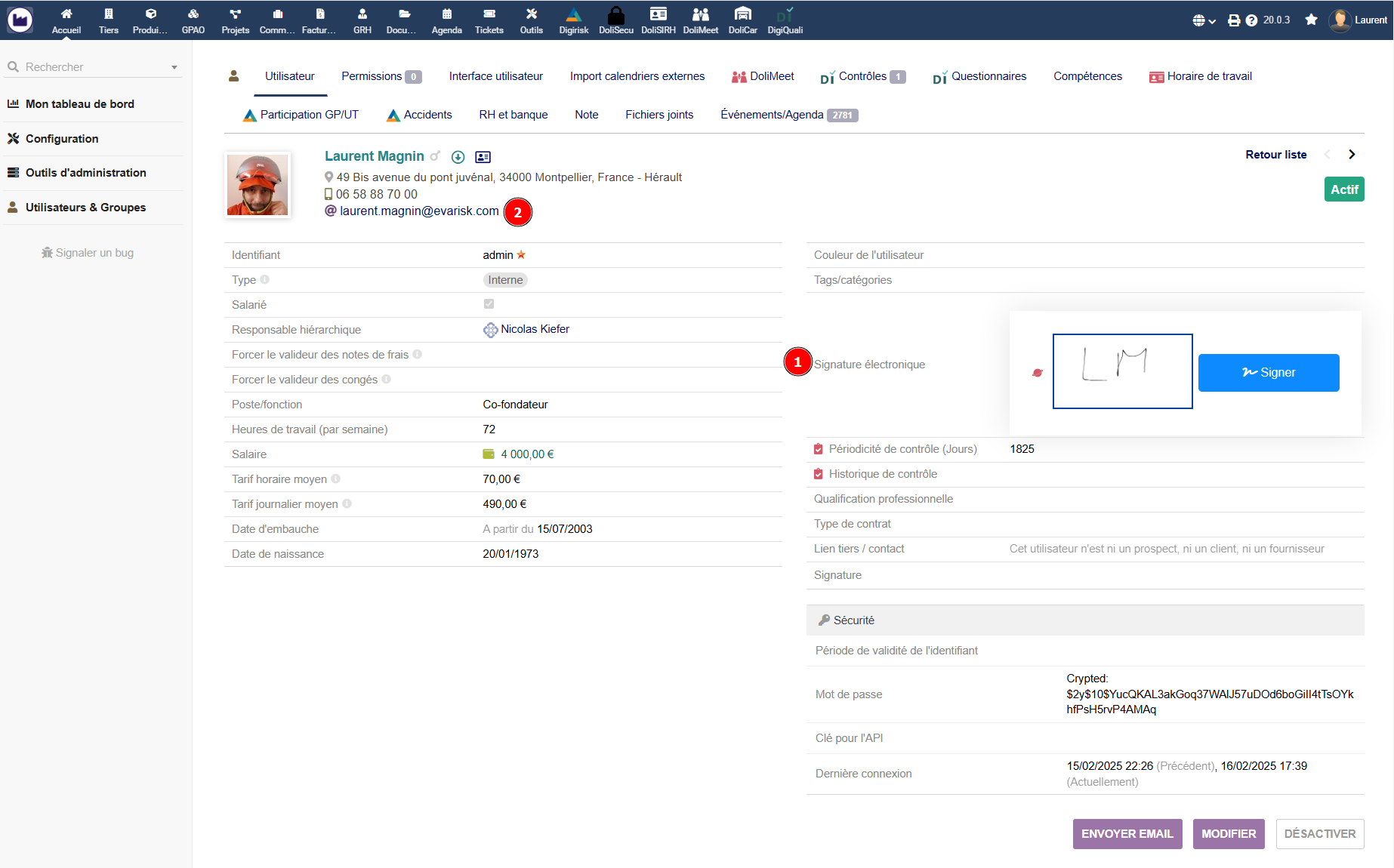Viewport: 1394px width, 868px height.
Task: Open the Horaire de travail tab
Action: coord(1201,76)
